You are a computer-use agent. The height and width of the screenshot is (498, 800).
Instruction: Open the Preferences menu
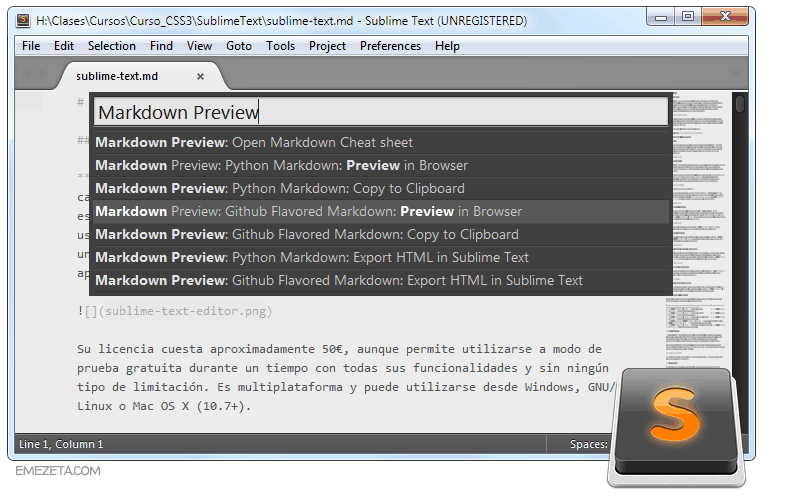390,46
